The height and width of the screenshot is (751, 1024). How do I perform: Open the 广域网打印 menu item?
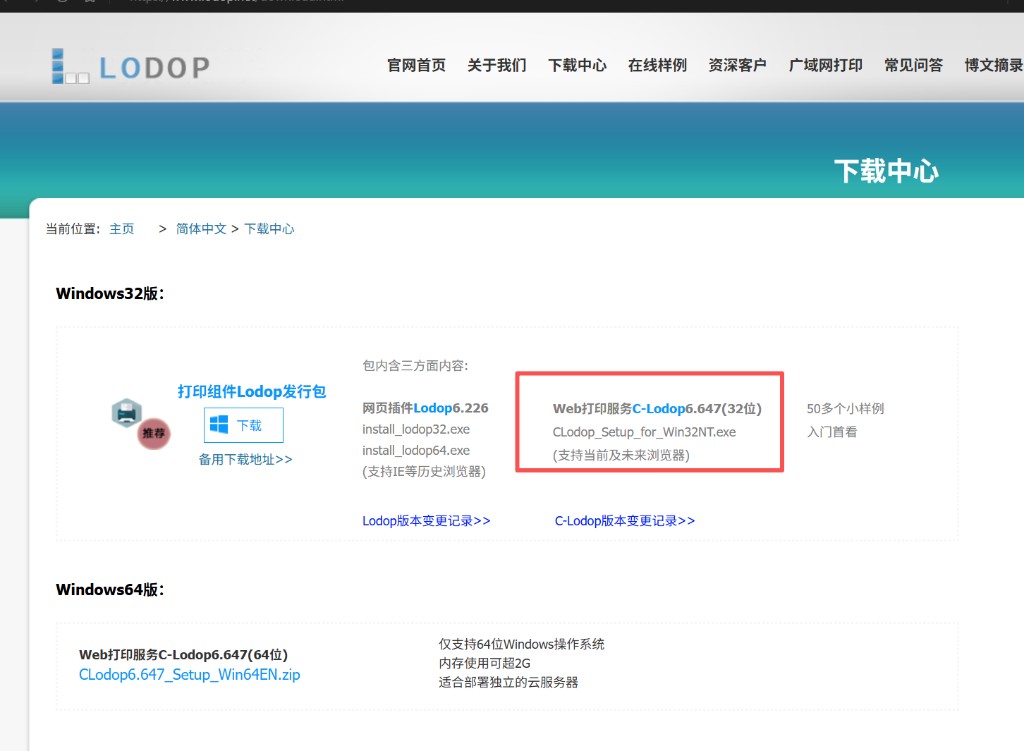(x=825, y=65)
